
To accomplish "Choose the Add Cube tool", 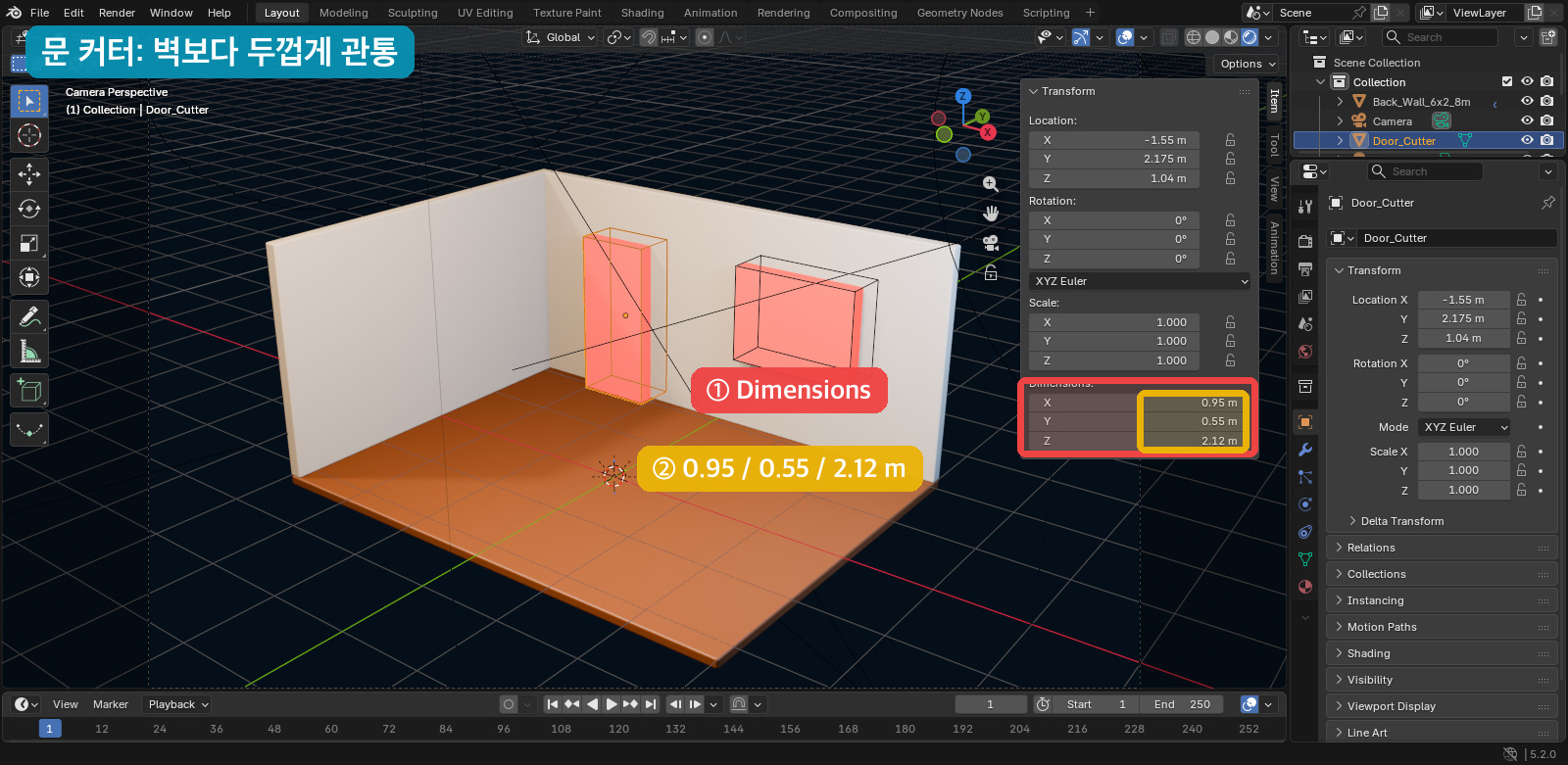I will click(29, 391).
